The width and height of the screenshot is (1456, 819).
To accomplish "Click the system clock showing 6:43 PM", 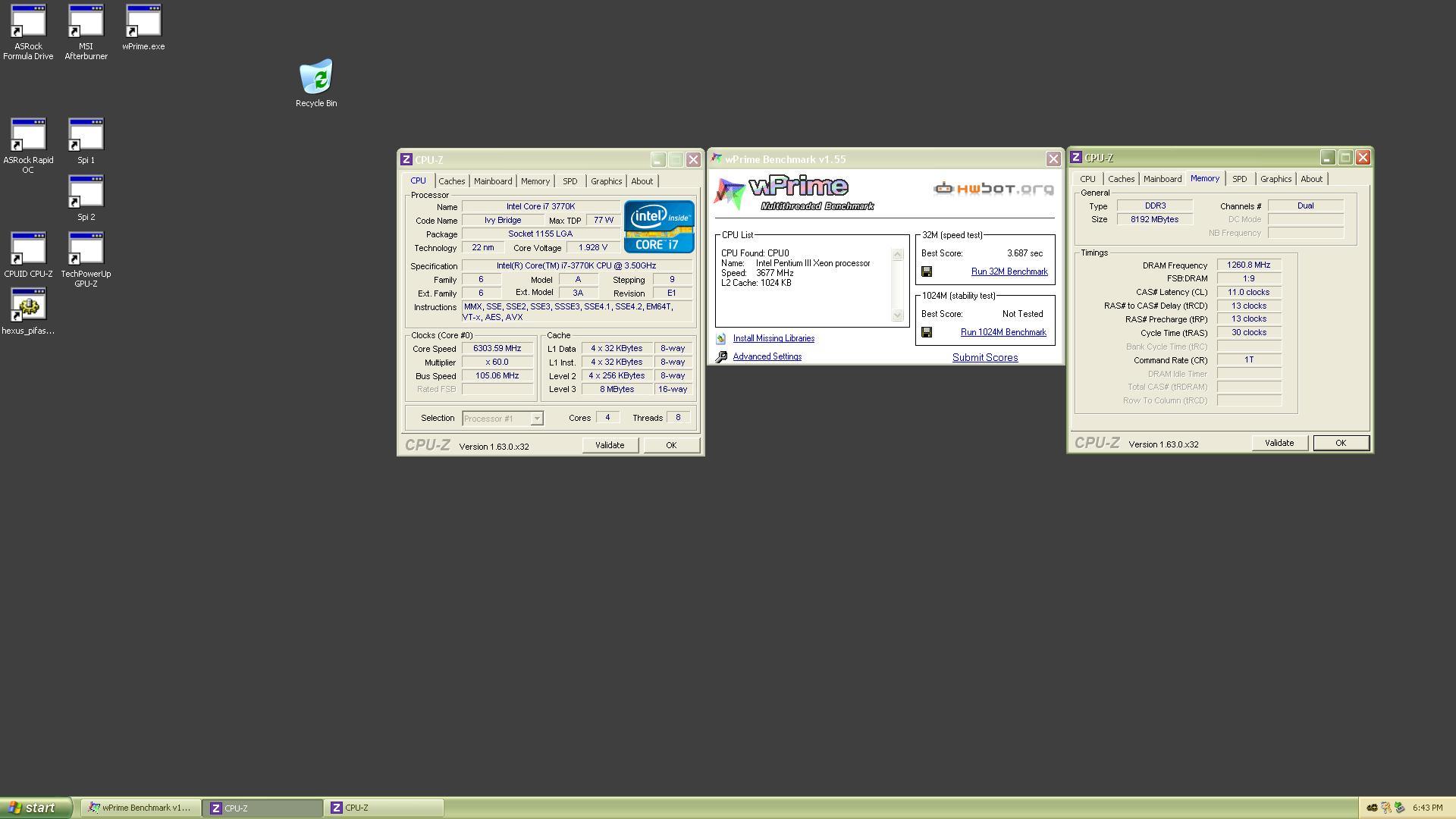I will point(1428,808).
